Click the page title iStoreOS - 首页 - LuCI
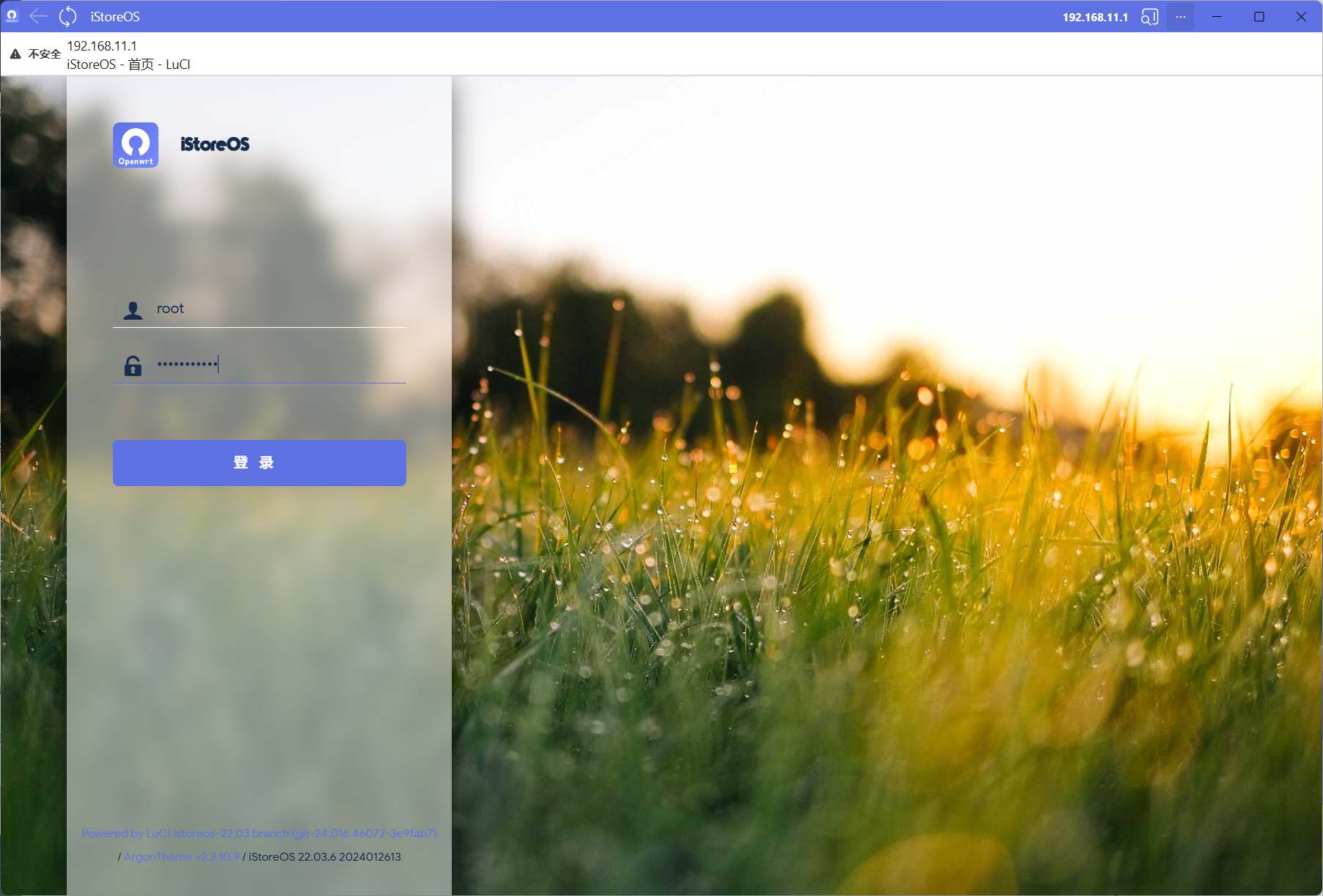Screen dimensions: 1323x896 click(128, 65)
